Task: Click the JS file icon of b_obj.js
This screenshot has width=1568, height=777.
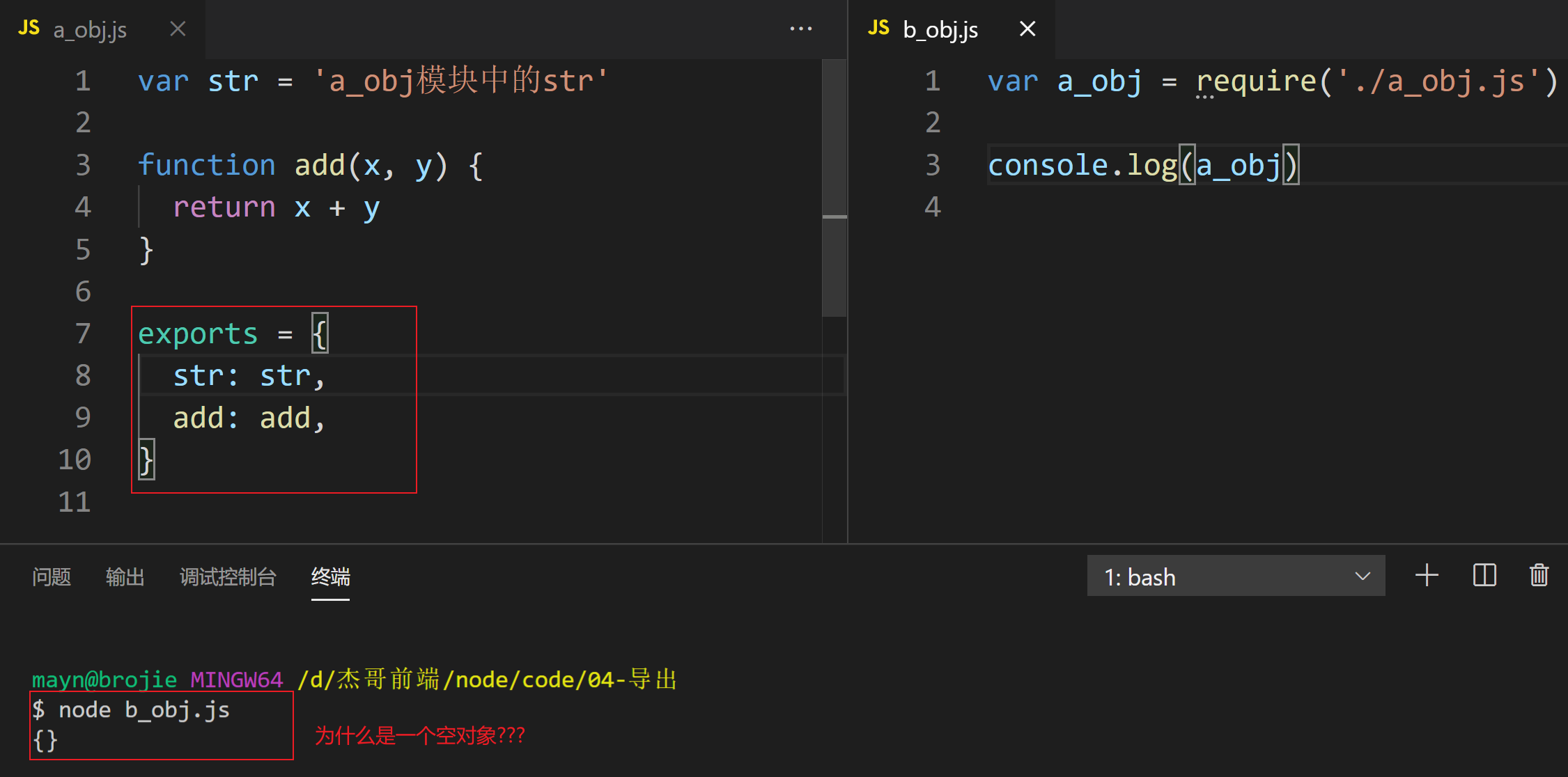Action: click(878, 29)
